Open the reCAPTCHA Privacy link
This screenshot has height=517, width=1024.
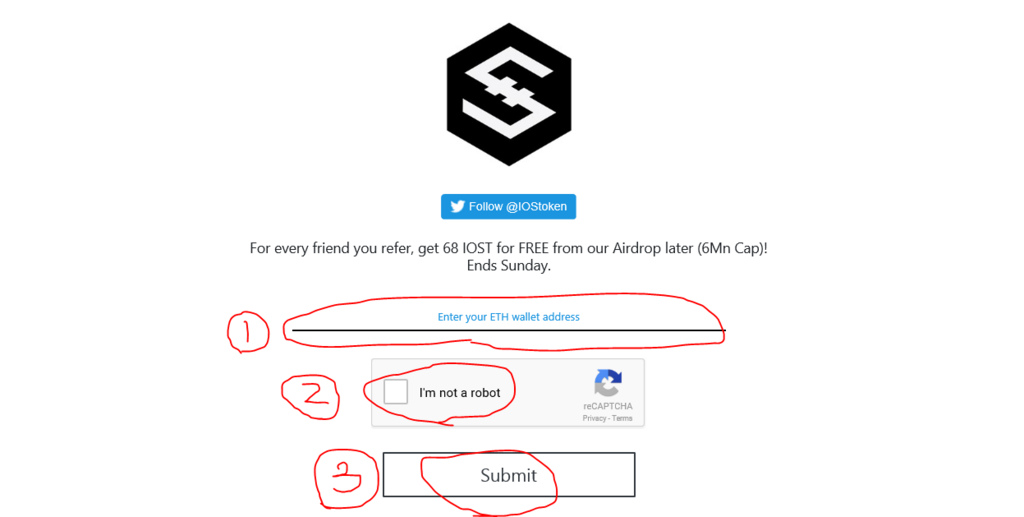[594, 418]
